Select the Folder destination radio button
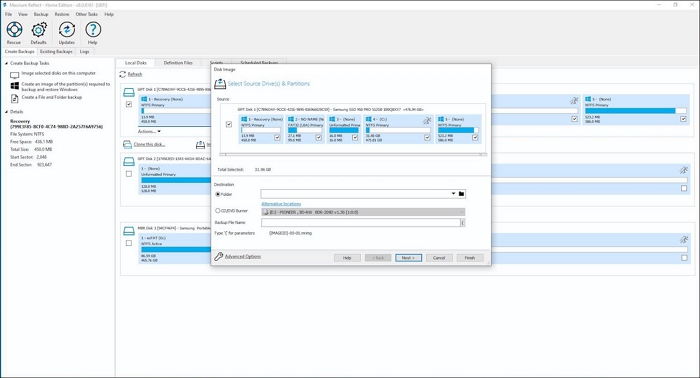 (x=218, y=194)
